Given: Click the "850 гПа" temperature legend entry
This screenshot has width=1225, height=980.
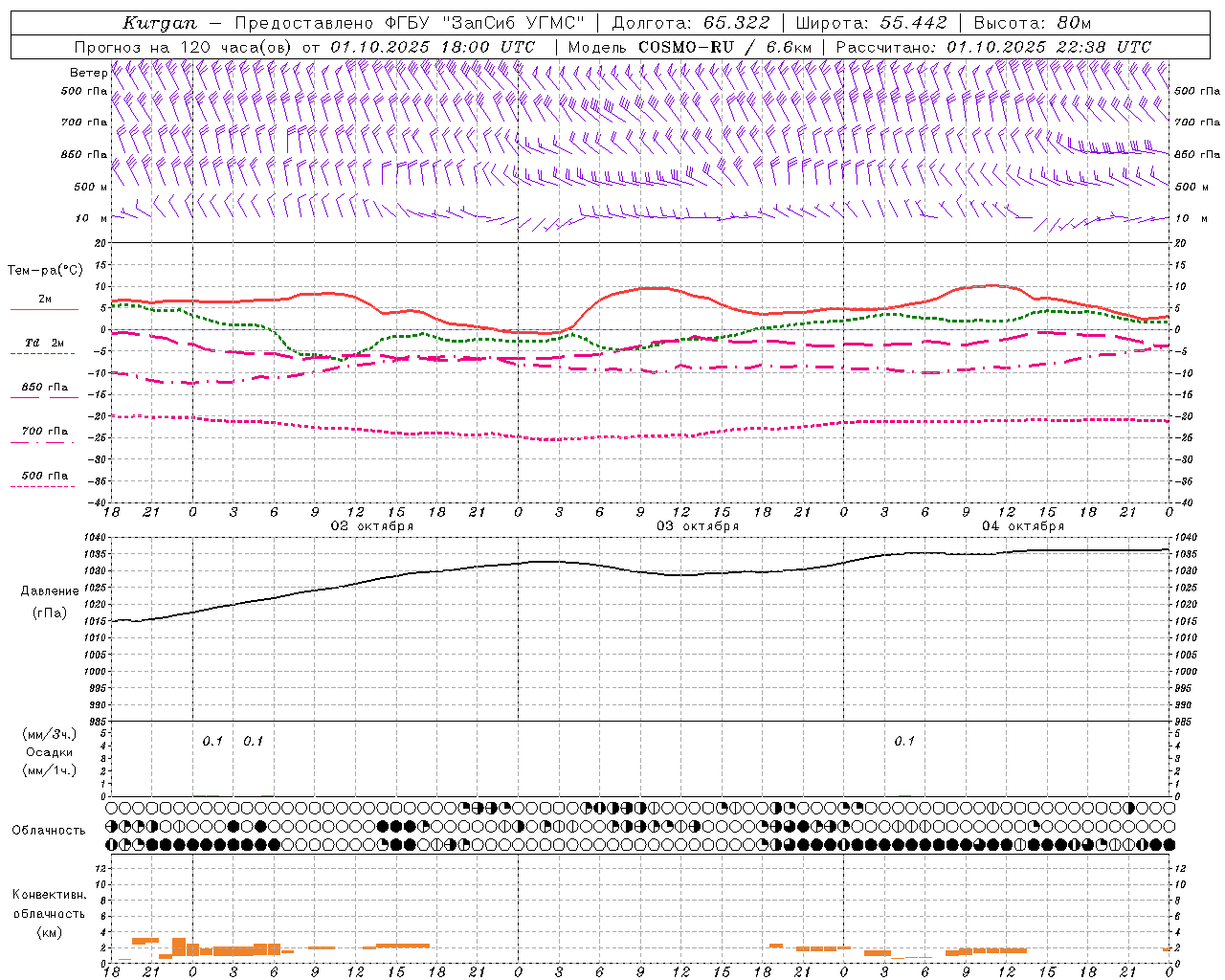Looking at the screenshot, I should pos(45,387).
